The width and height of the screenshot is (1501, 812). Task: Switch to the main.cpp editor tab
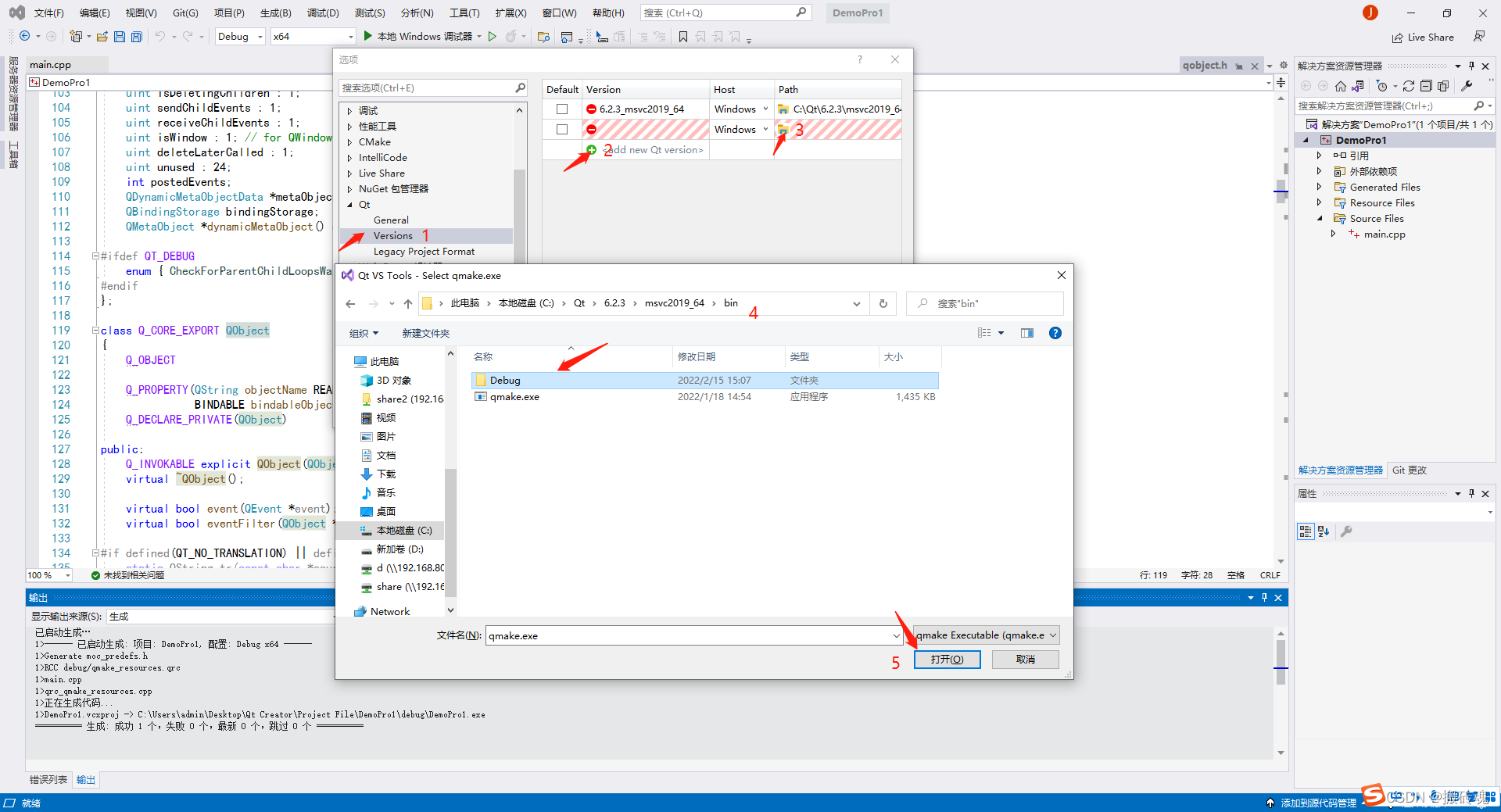coord(50,65)
